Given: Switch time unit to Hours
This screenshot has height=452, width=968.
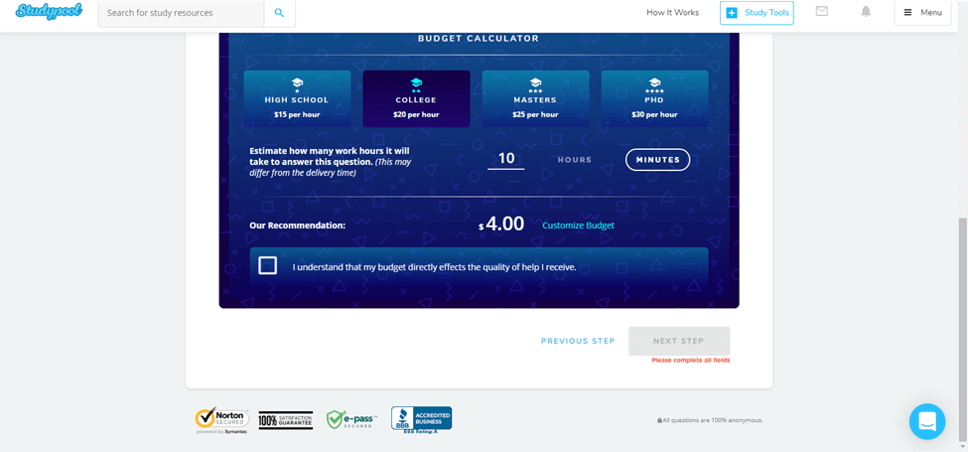Looking at the screenshot, I should (x=575, y=160).
